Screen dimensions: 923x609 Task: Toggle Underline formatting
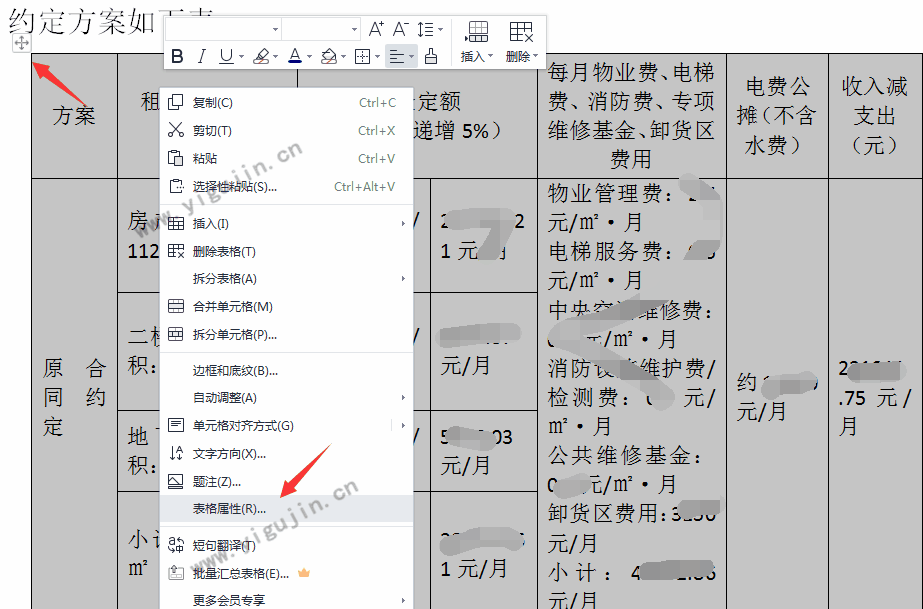coord(226,56)
